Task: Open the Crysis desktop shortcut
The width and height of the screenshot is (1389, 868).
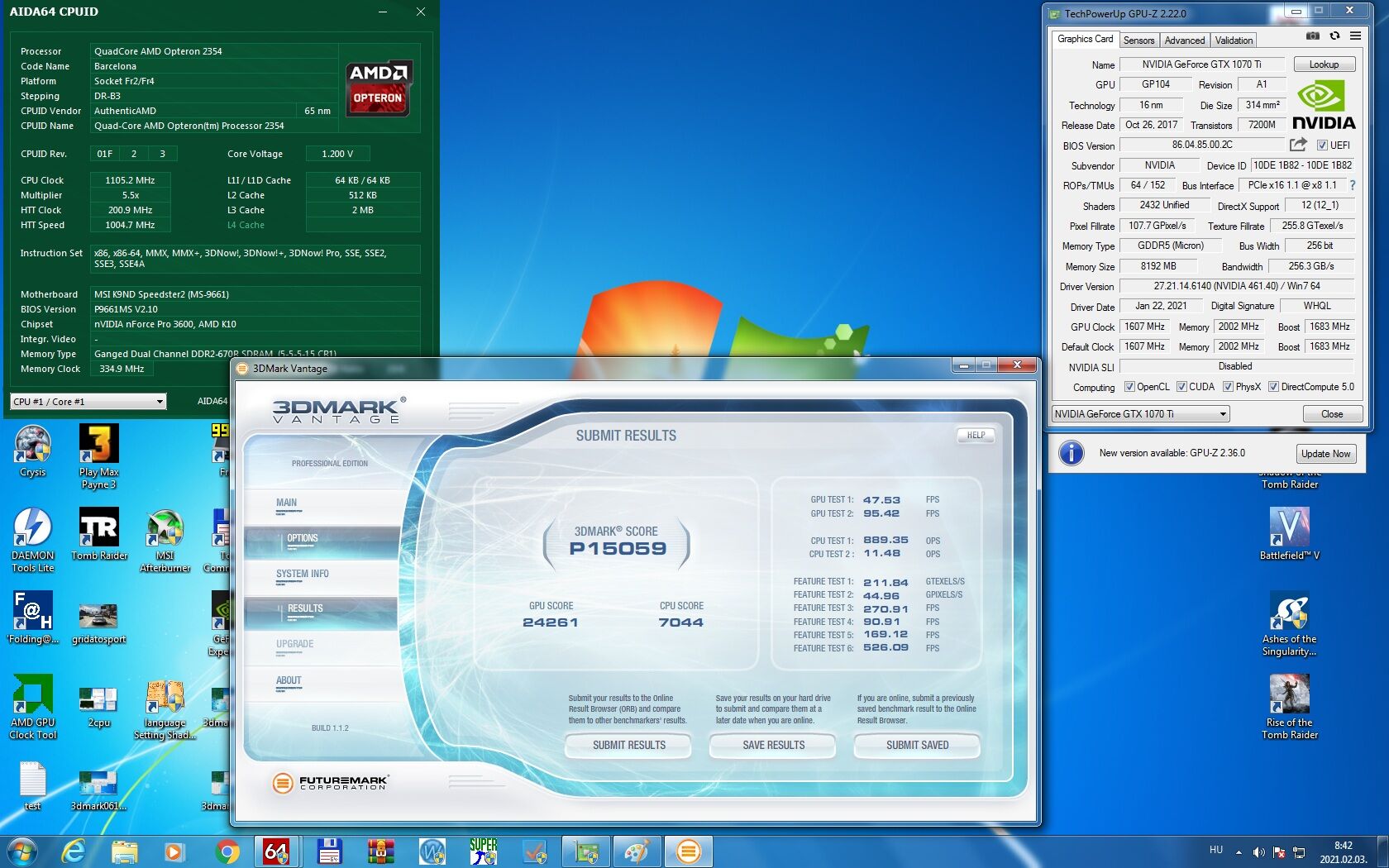Action: pos(32,451)
